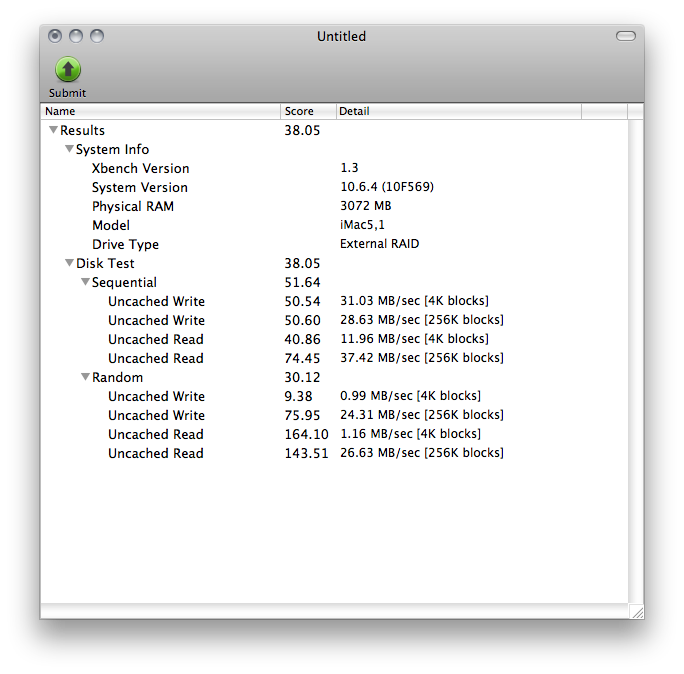Sort by the Name column header
Screen dimensions: 684x674
161,111
